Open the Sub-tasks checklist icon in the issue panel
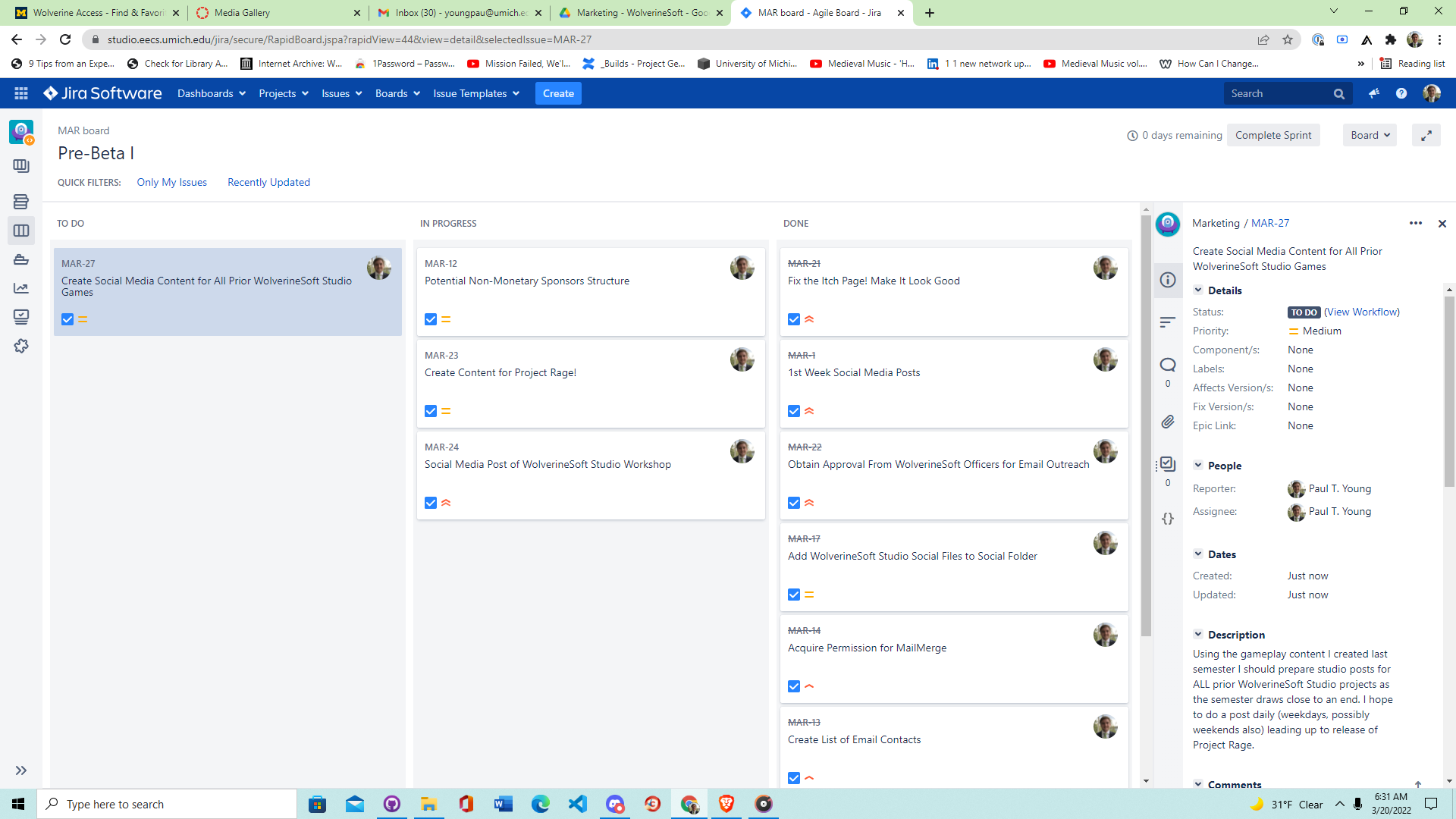Screen dimensions: 1456x819 pos(1168,464)
